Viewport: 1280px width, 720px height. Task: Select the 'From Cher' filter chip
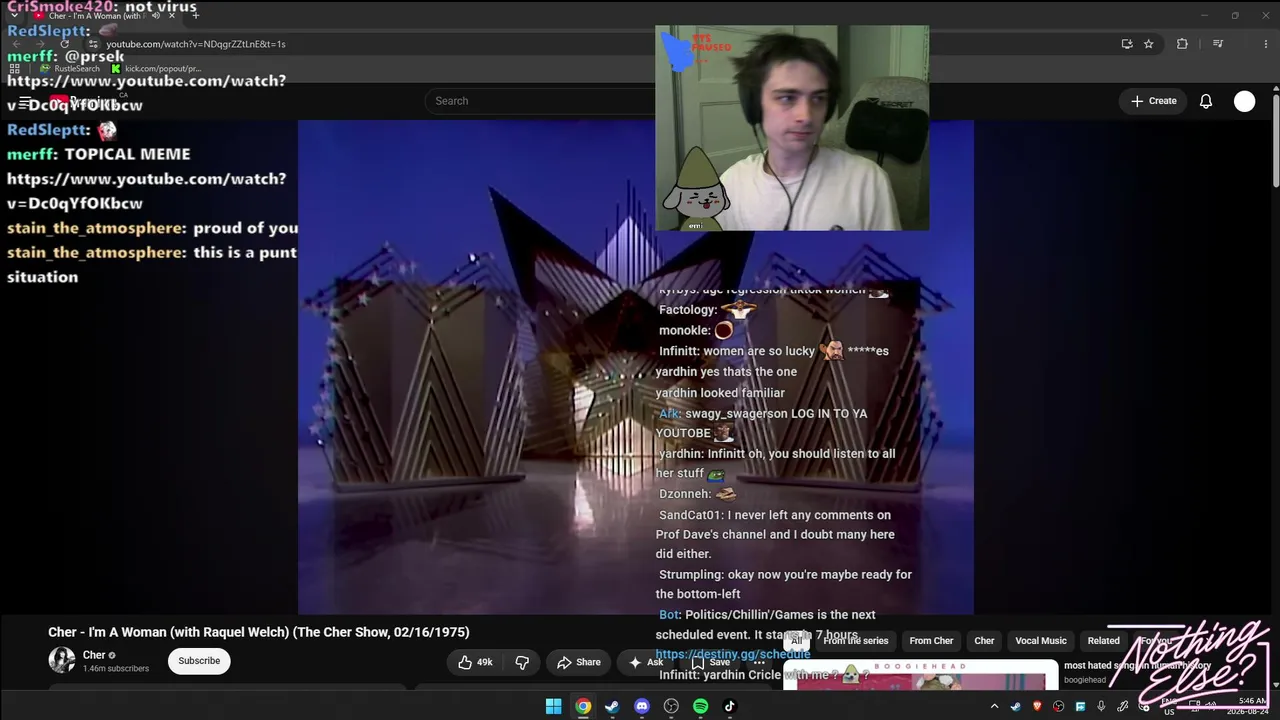(931, 641)
